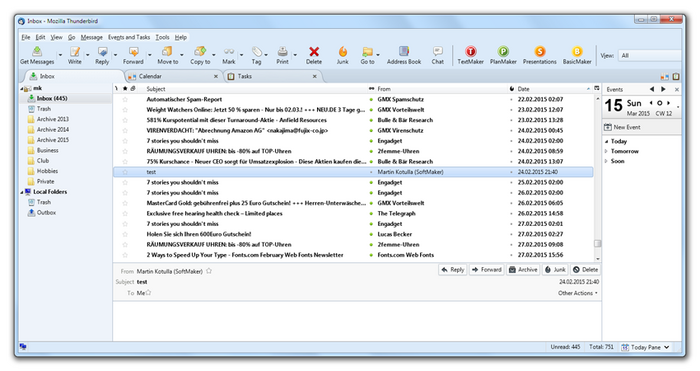Switch to the Tasks tab
The width and height of the screenshot is (700, 371).
point(272,76)
